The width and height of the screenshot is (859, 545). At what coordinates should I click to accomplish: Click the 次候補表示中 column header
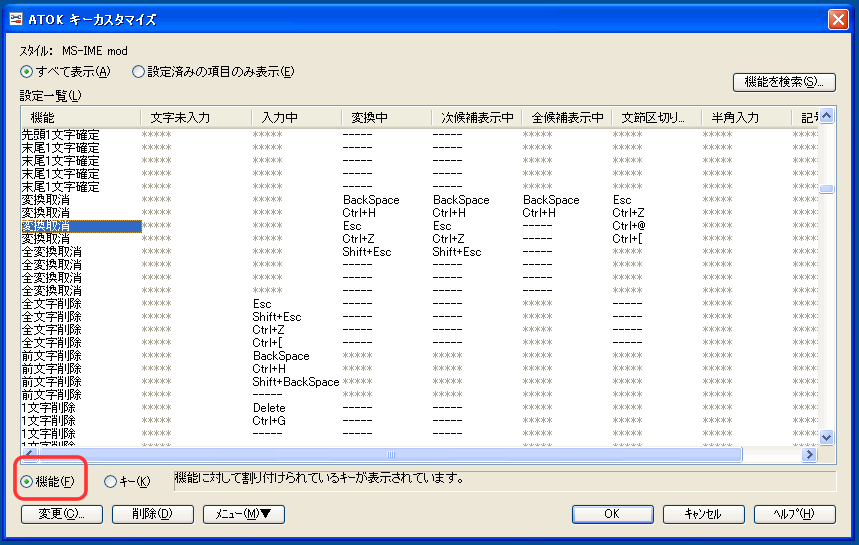[x=477, y=118]
